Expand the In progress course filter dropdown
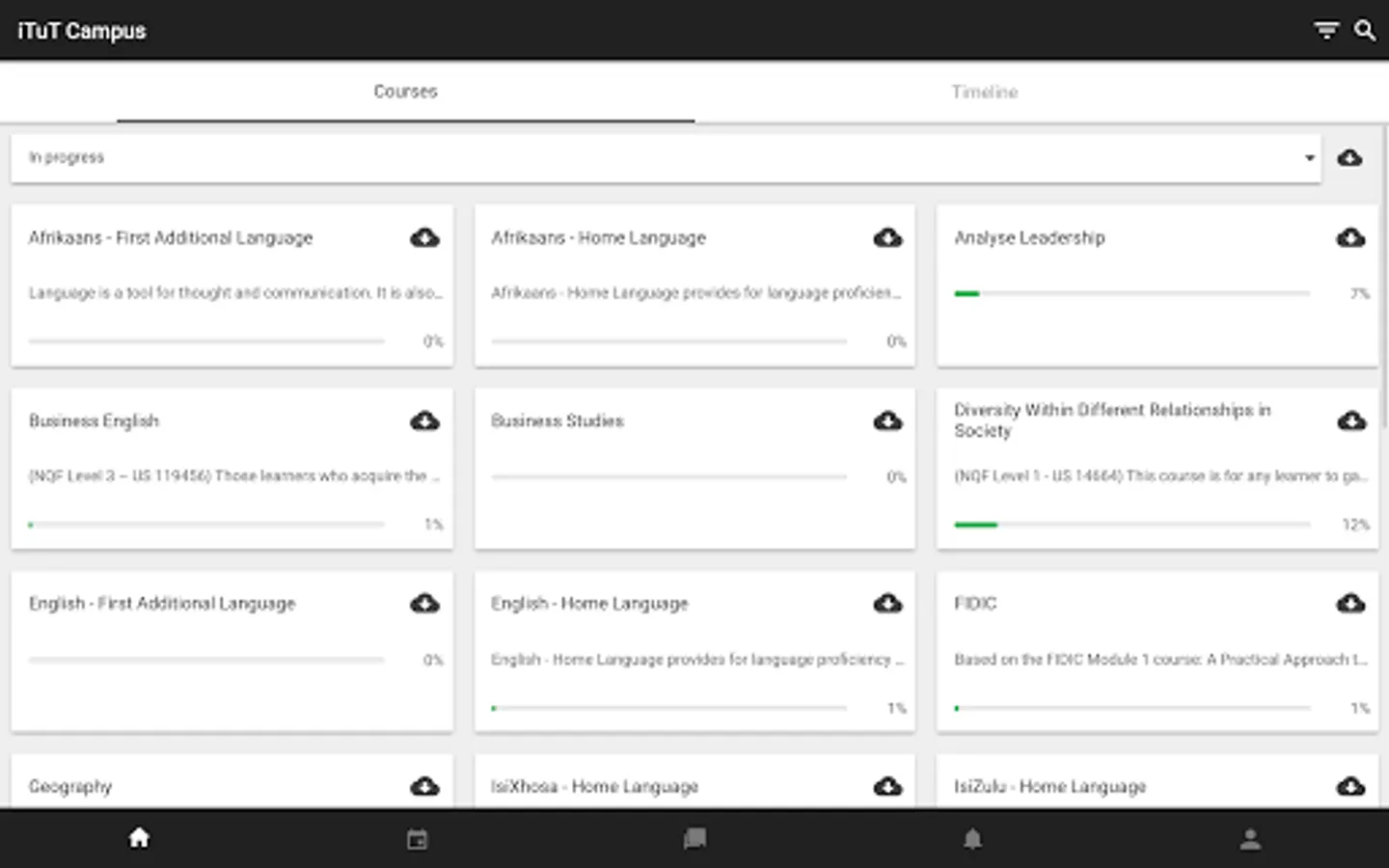Image resolution: width=1389 pixels, height=868 pixels. pos(666,157)
